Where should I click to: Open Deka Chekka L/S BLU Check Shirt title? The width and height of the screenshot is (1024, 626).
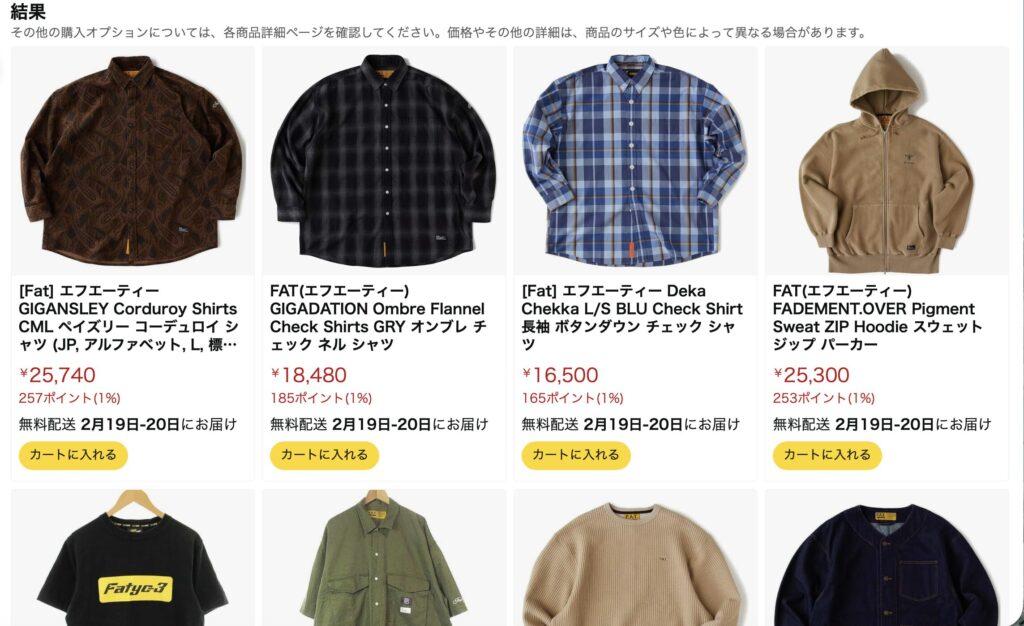tap(632, 318)
